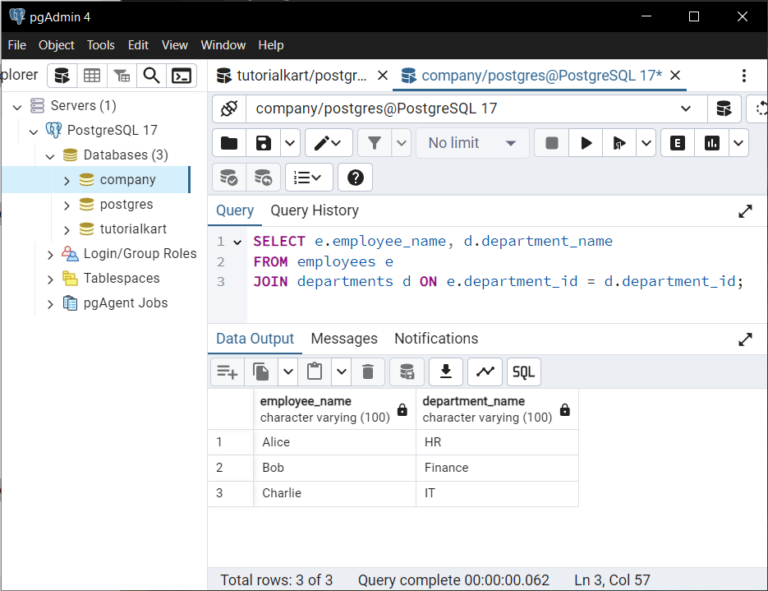This screenshot has width=768, height=591.
Task: Switch to Notifications tab
Action: tap(436, 339)
